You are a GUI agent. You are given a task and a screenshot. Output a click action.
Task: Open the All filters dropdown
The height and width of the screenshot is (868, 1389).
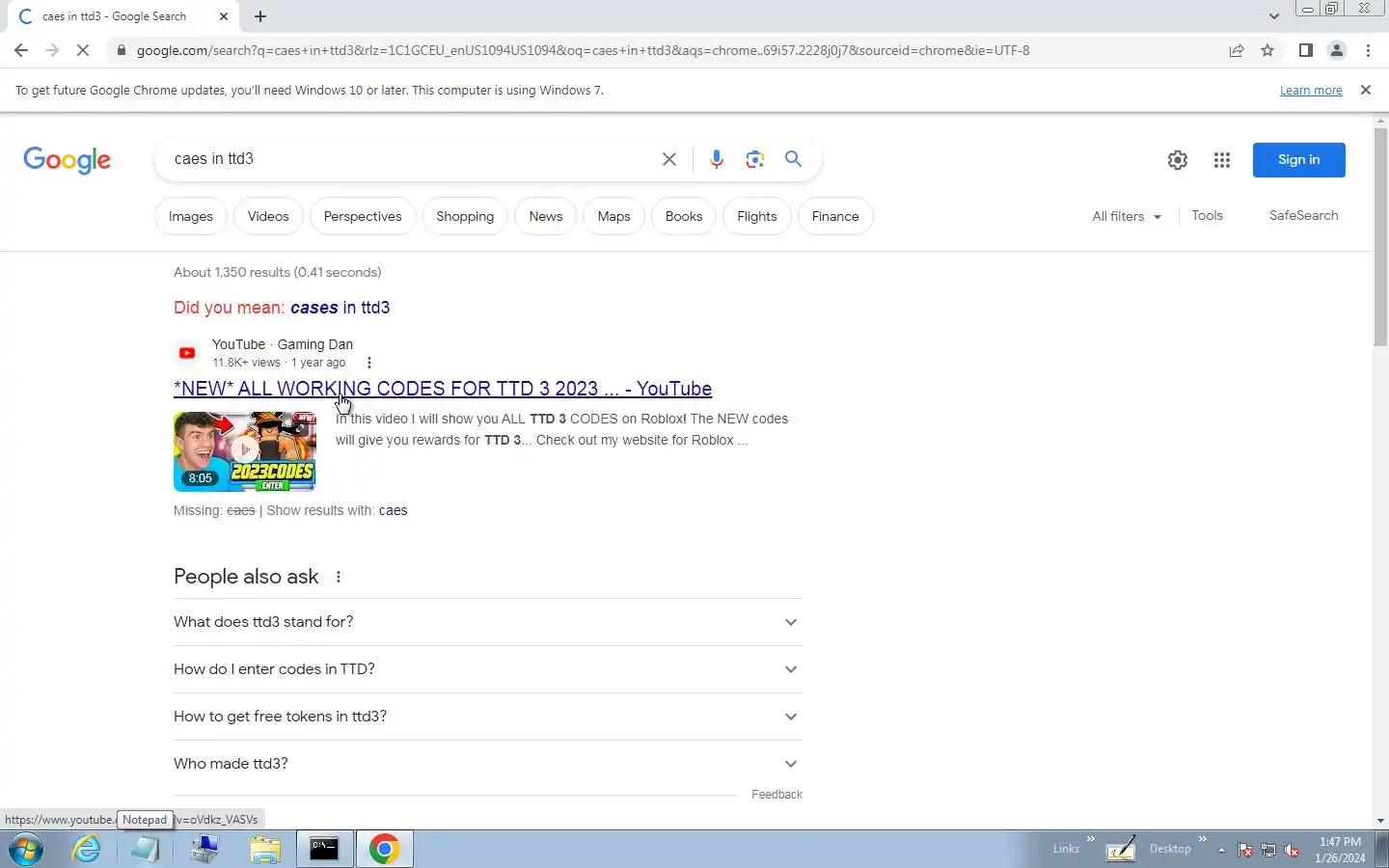point(1126,216)
